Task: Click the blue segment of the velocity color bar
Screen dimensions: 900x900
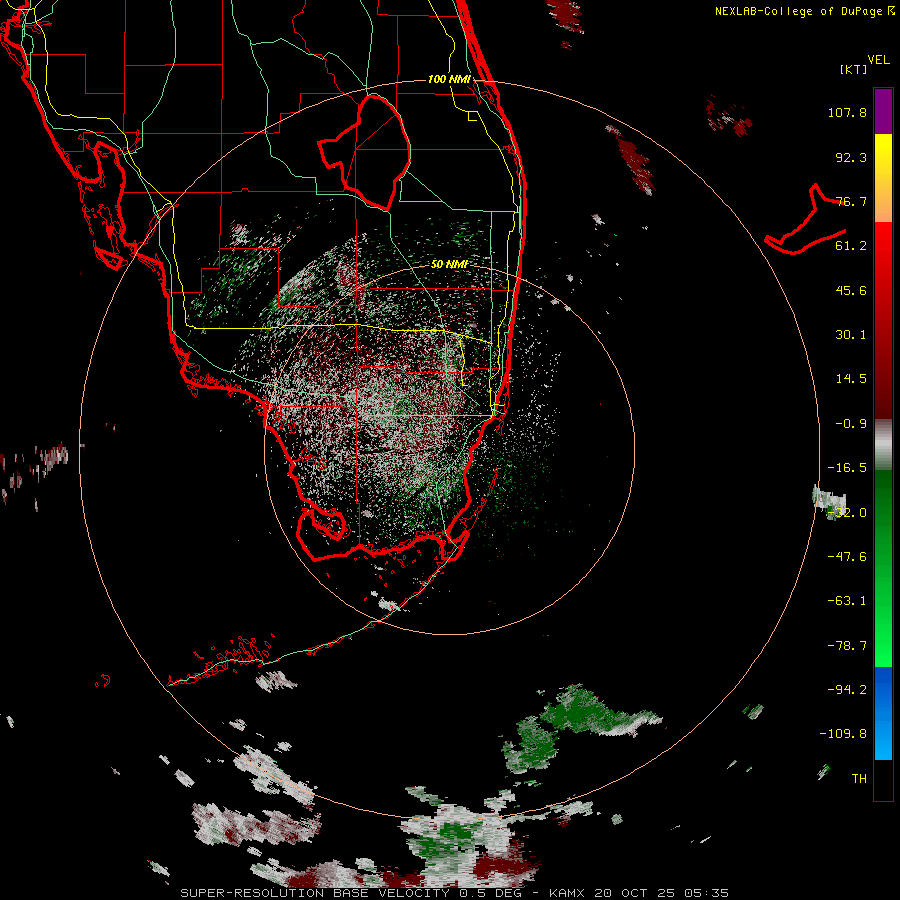Action: tap(883, 713)
